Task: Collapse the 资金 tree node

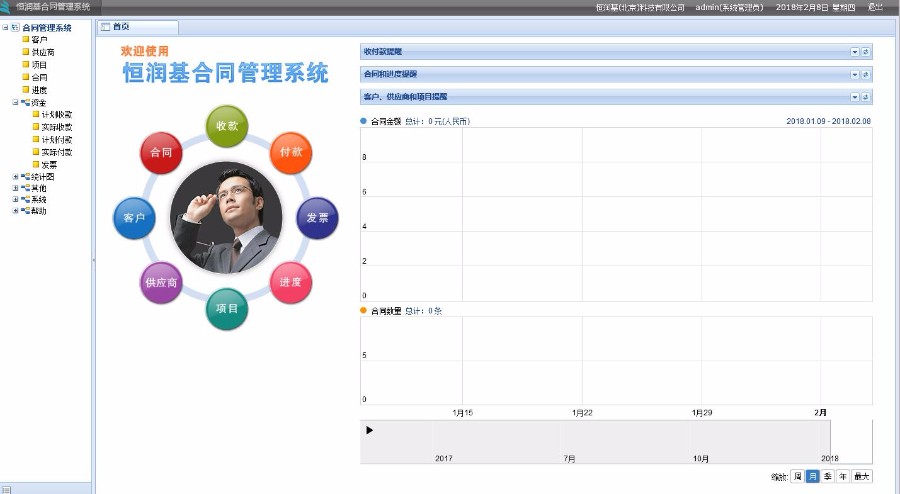Action: pyautogui.click(x=15, y=102)
